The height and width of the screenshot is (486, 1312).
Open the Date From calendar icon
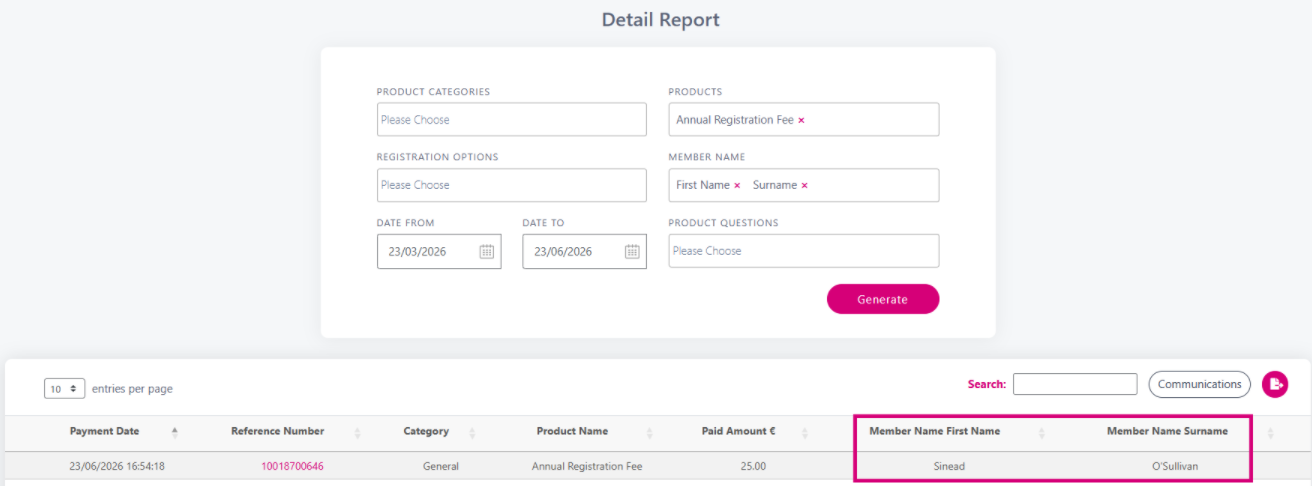[x=486, y=252]
